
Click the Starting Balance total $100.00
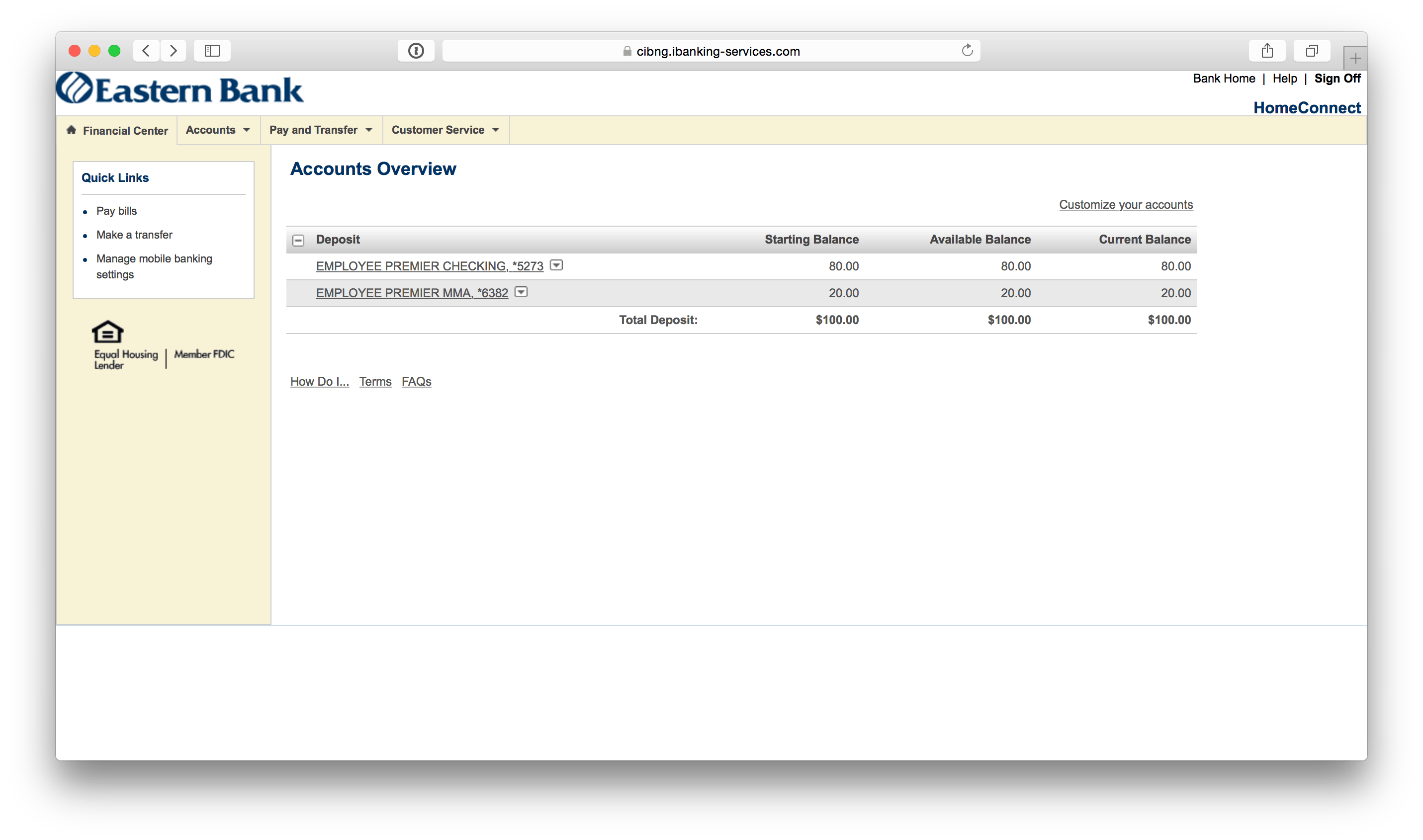point(837,320)
